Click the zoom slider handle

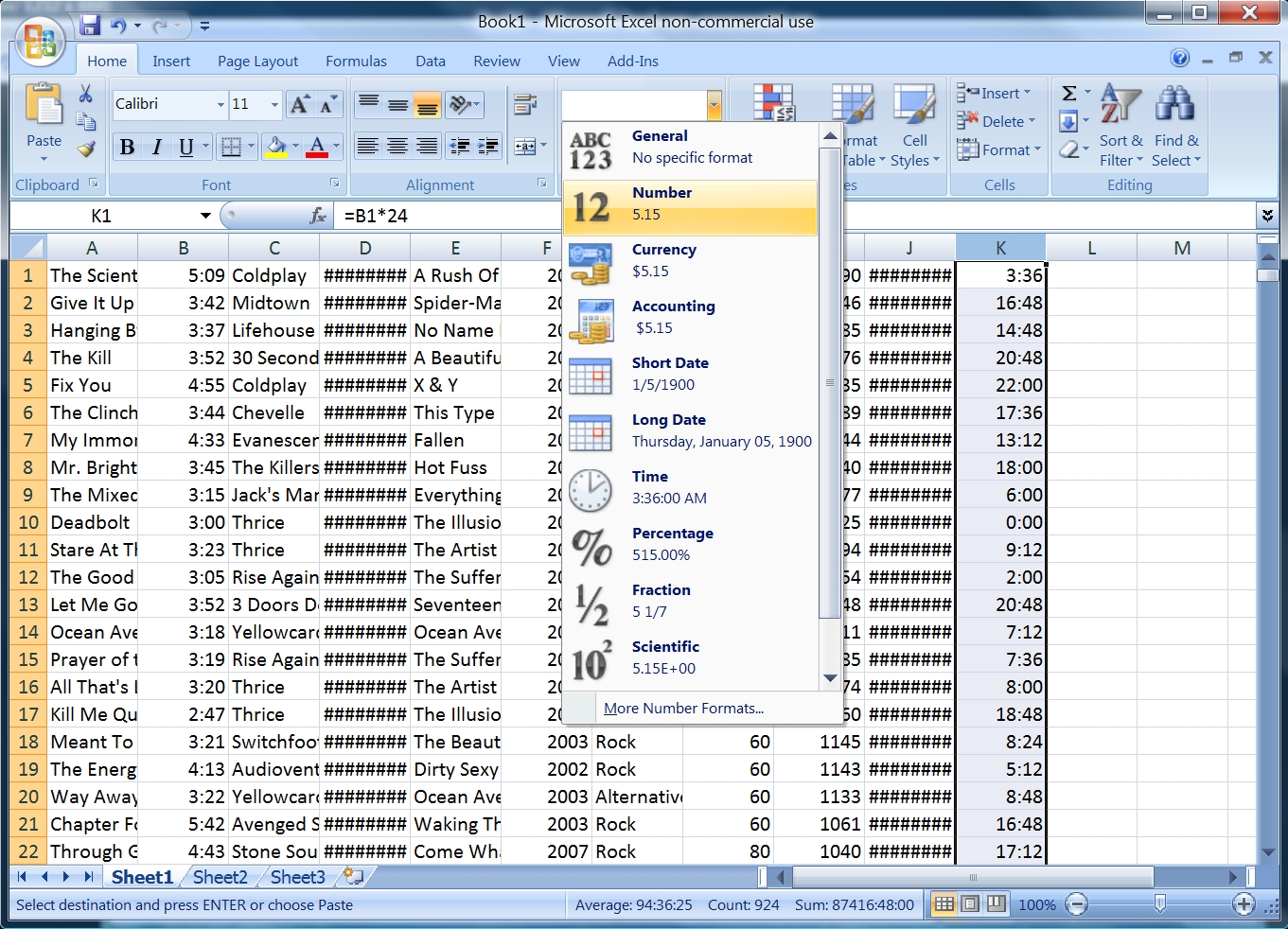pyautogui.click(x=1159, y=904)
